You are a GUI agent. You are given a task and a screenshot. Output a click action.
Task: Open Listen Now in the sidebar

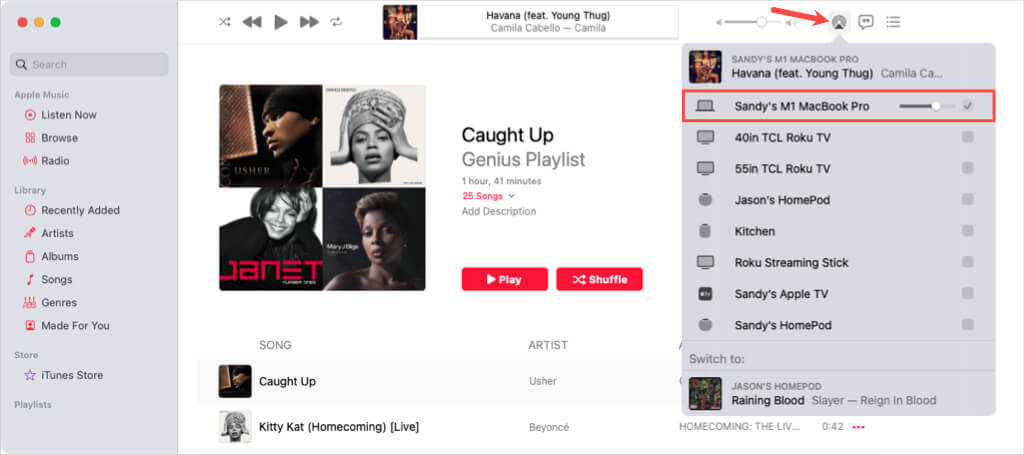[69, 115]
